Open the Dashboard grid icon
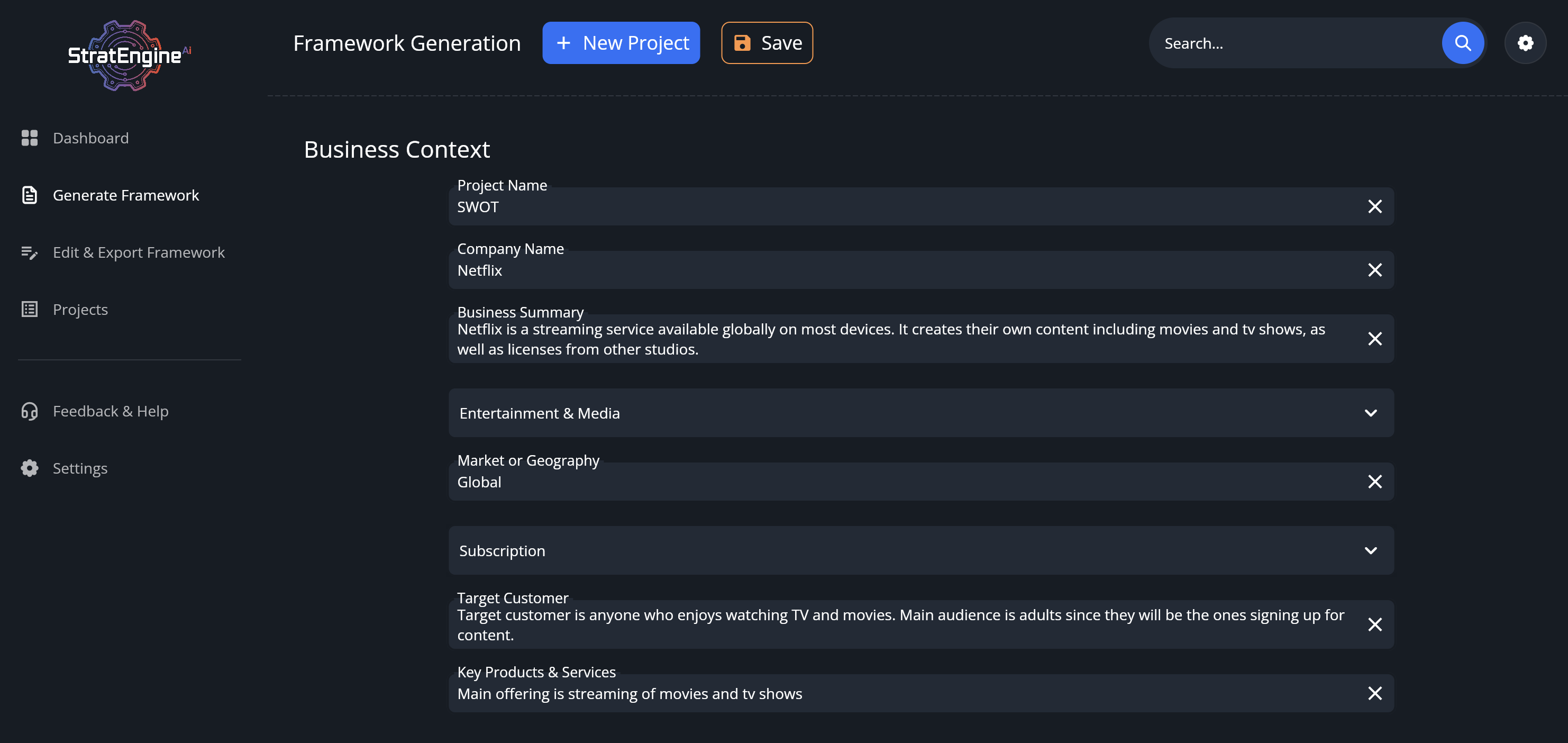This screenshot has height=743, width=1568. point(29,138)
